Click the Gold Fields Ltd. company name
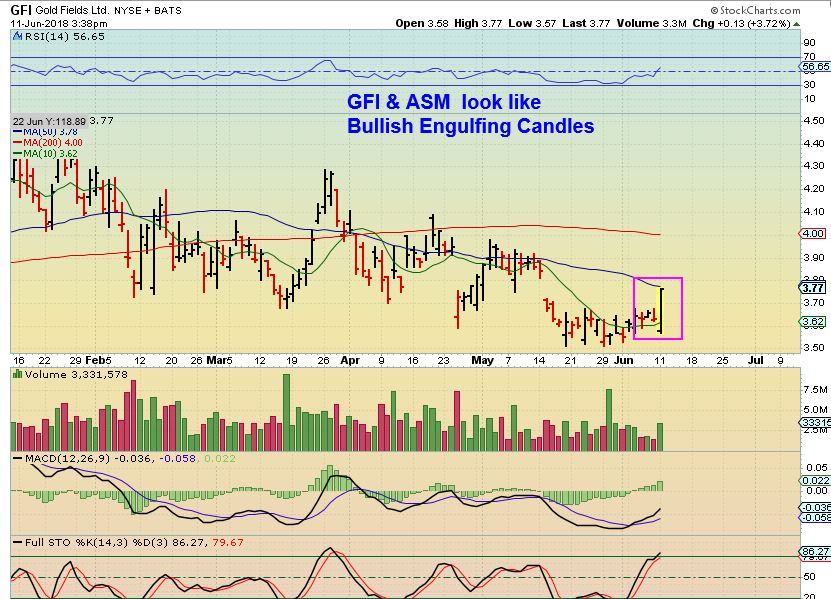 coord(73,10)
